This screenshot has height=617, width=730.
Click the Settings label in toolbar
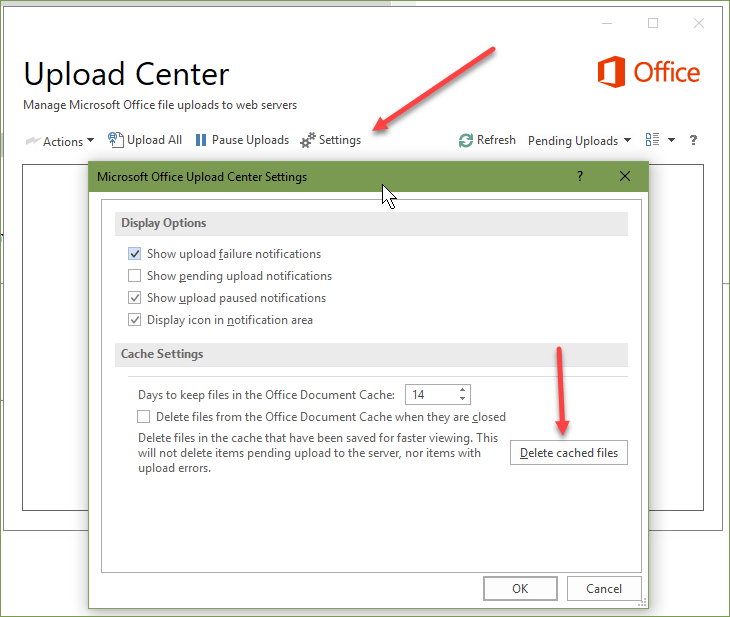(340, 140)
